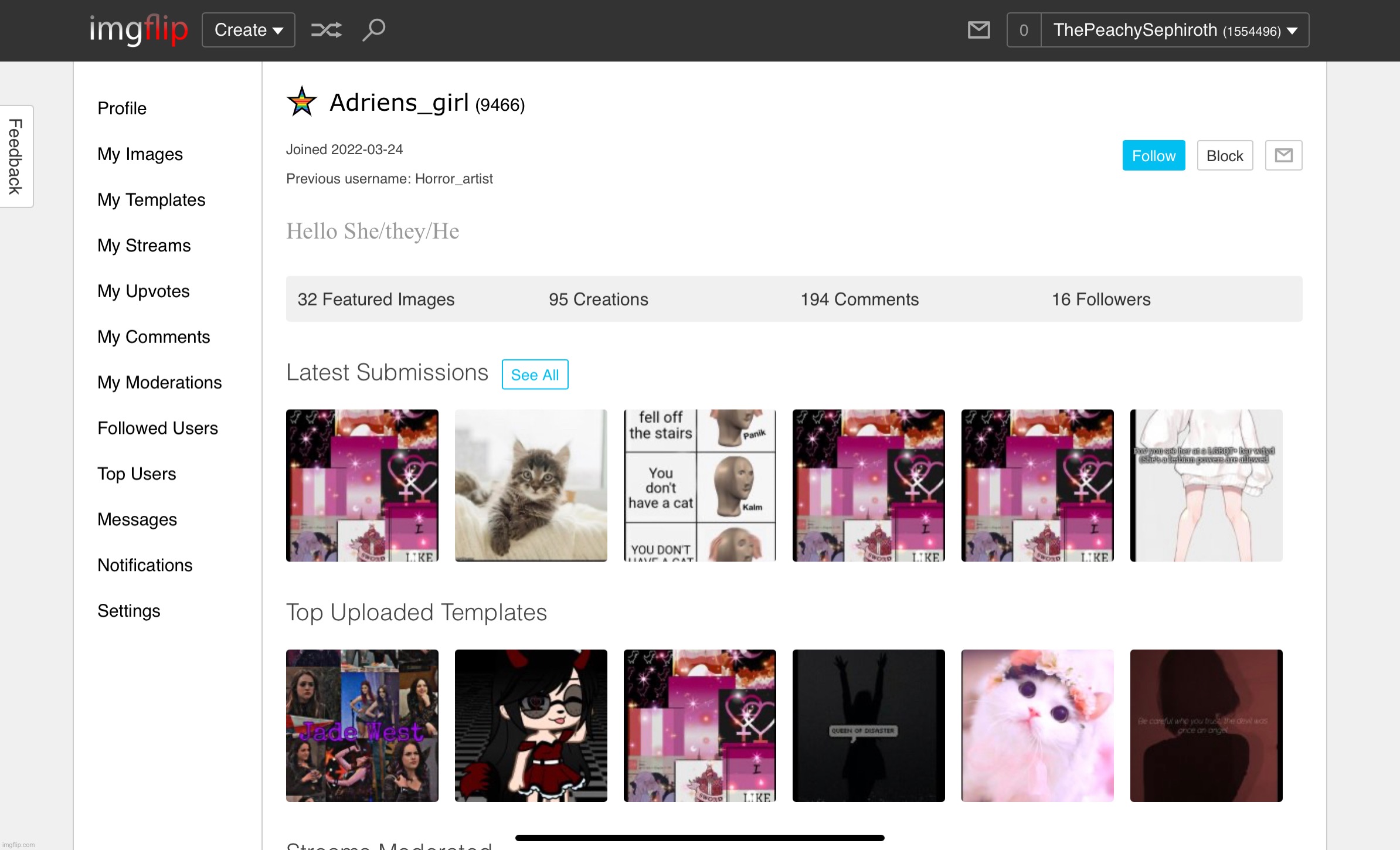Click the rainbow star user icon
Image resolution: width=1400 pixels, height=850 pixels.
coord(302,102)
